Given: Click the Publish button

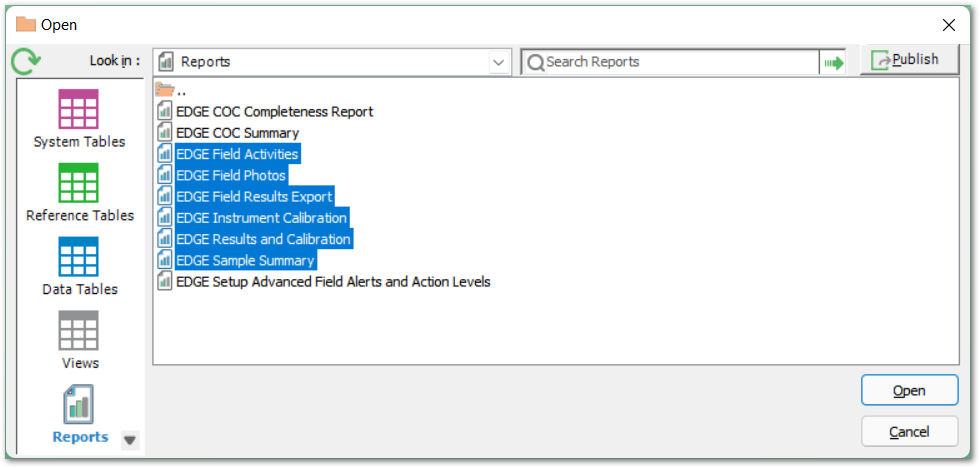Looking at the screenshot, I should (x=909, y=60).
